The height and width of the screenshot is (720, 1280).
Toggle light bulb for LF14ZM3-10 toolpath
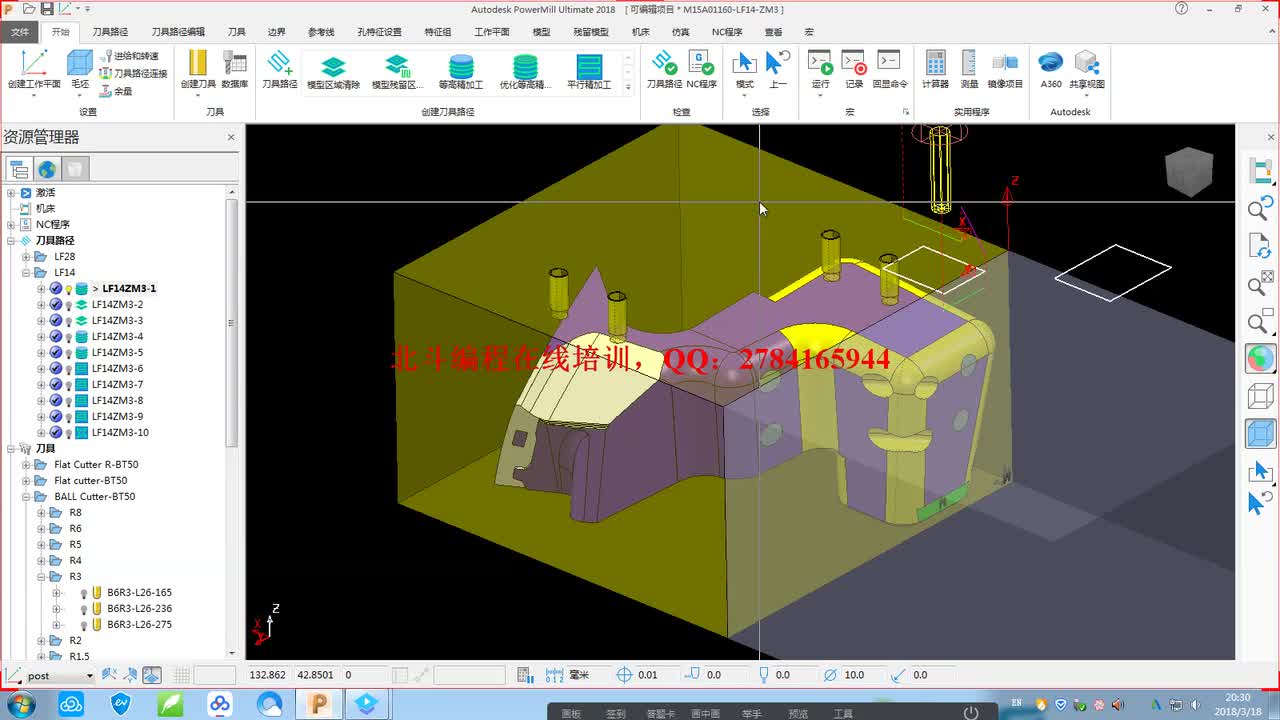pyautogui.click(x=69, y=433)
